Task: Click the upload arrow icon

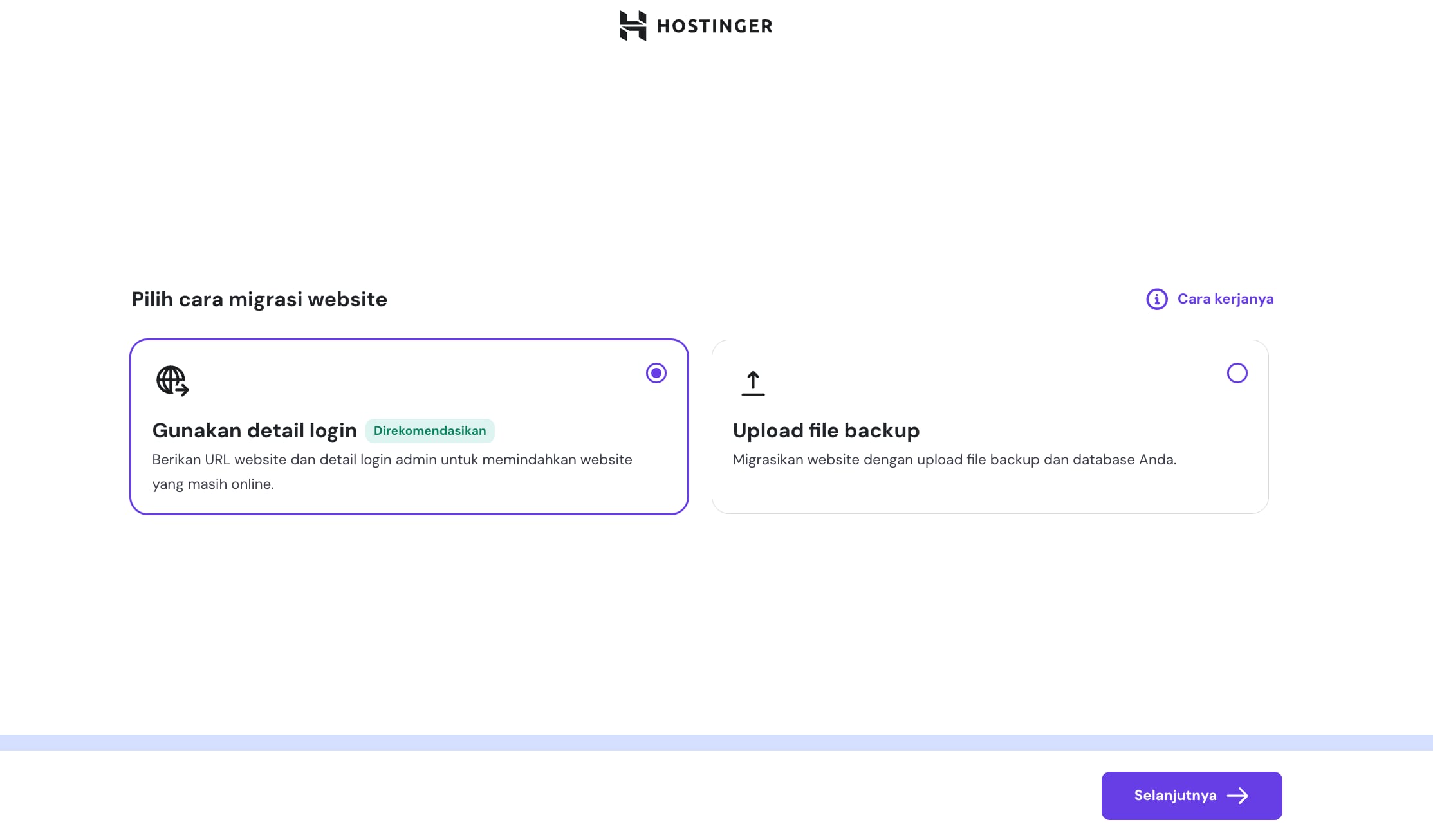Action: [753, 383]
